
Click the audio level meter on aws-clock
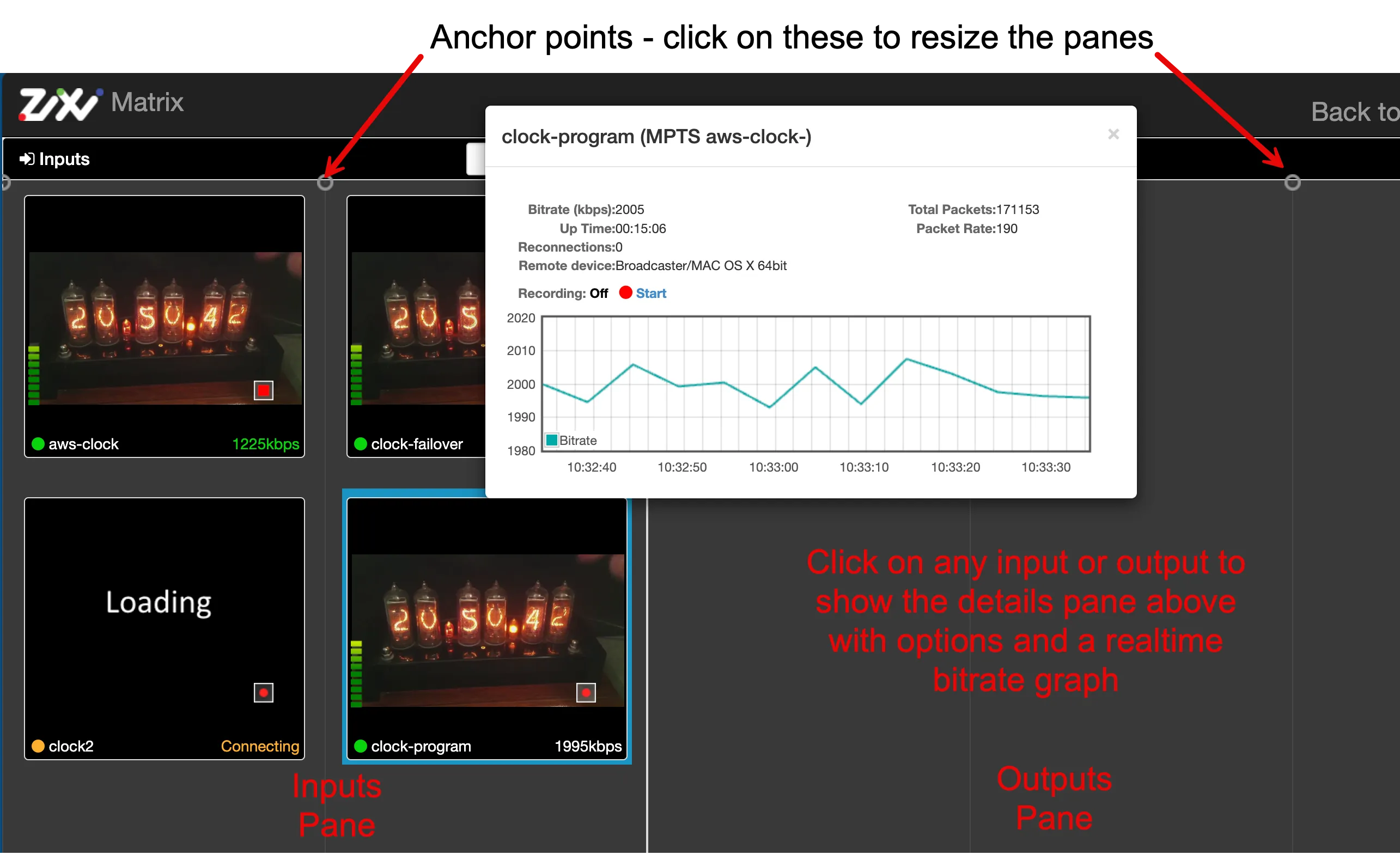click(34, 375)
